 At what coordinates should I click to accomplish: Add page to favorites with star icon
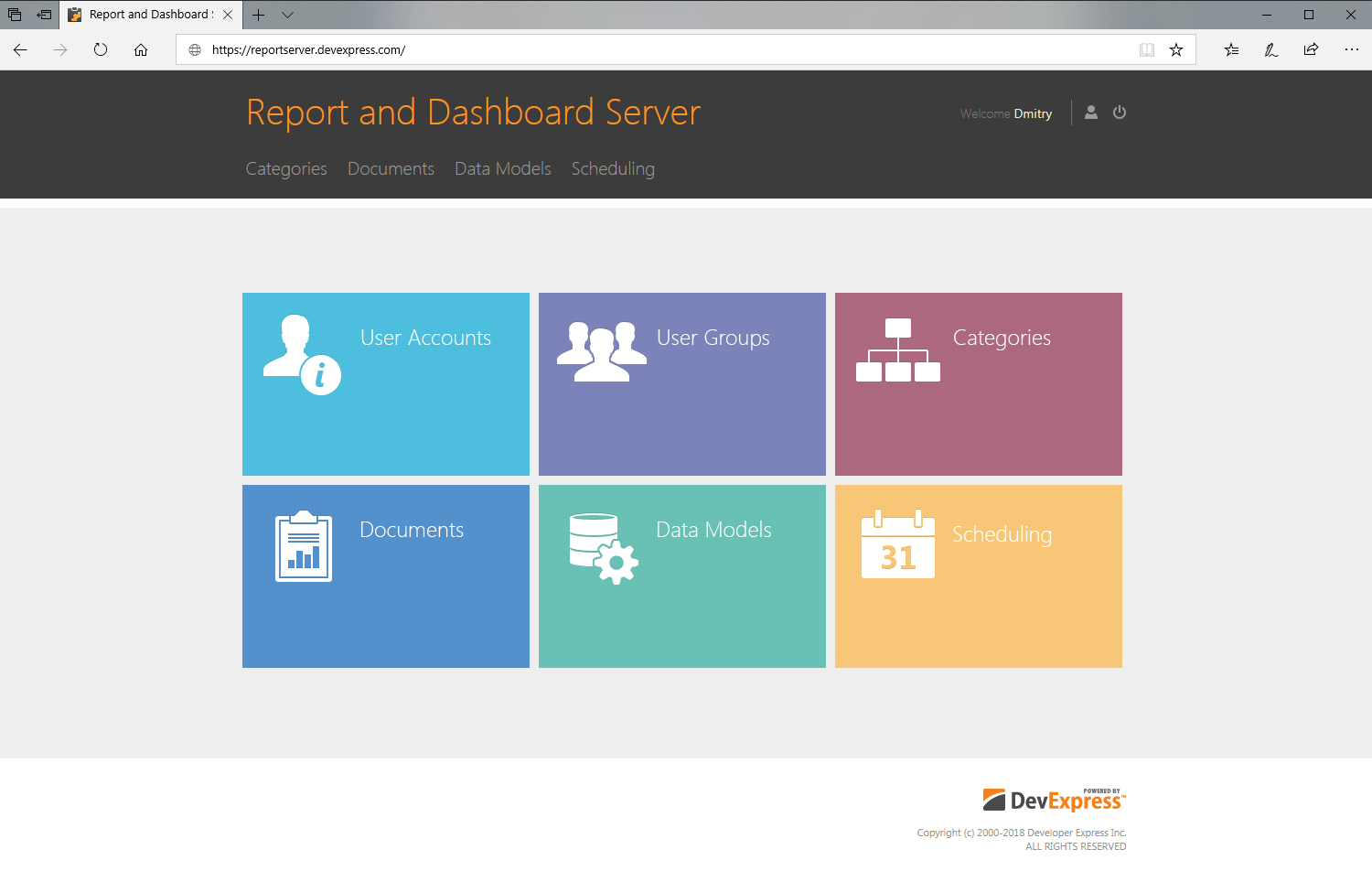click(x=1176, y=49)
